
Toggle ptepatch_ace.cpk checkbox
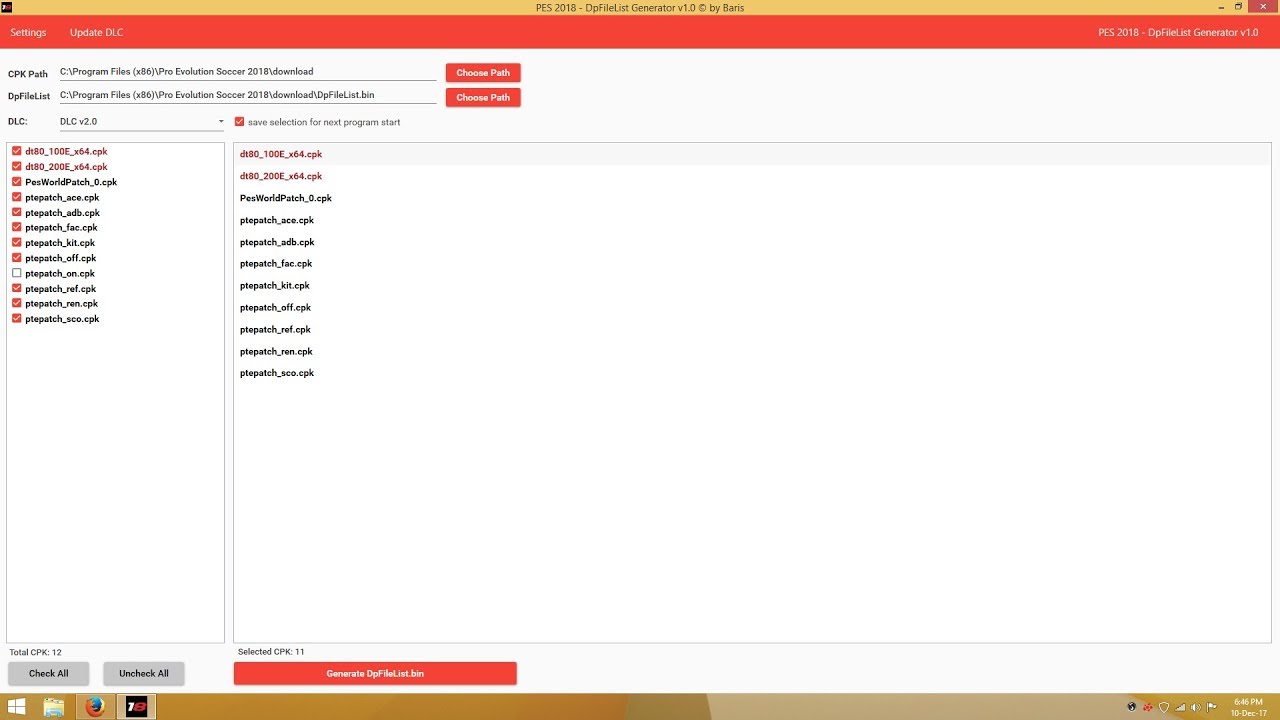tap(17, 197)
